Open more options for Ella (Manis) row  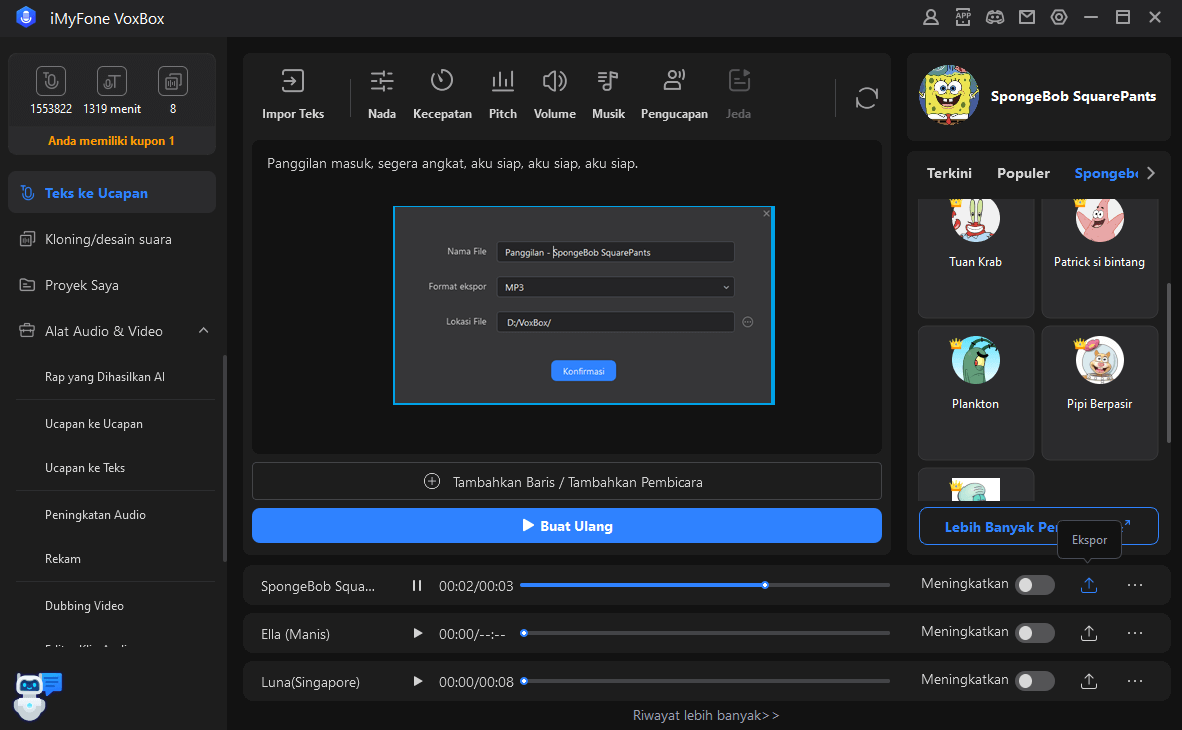point(1135,633)
